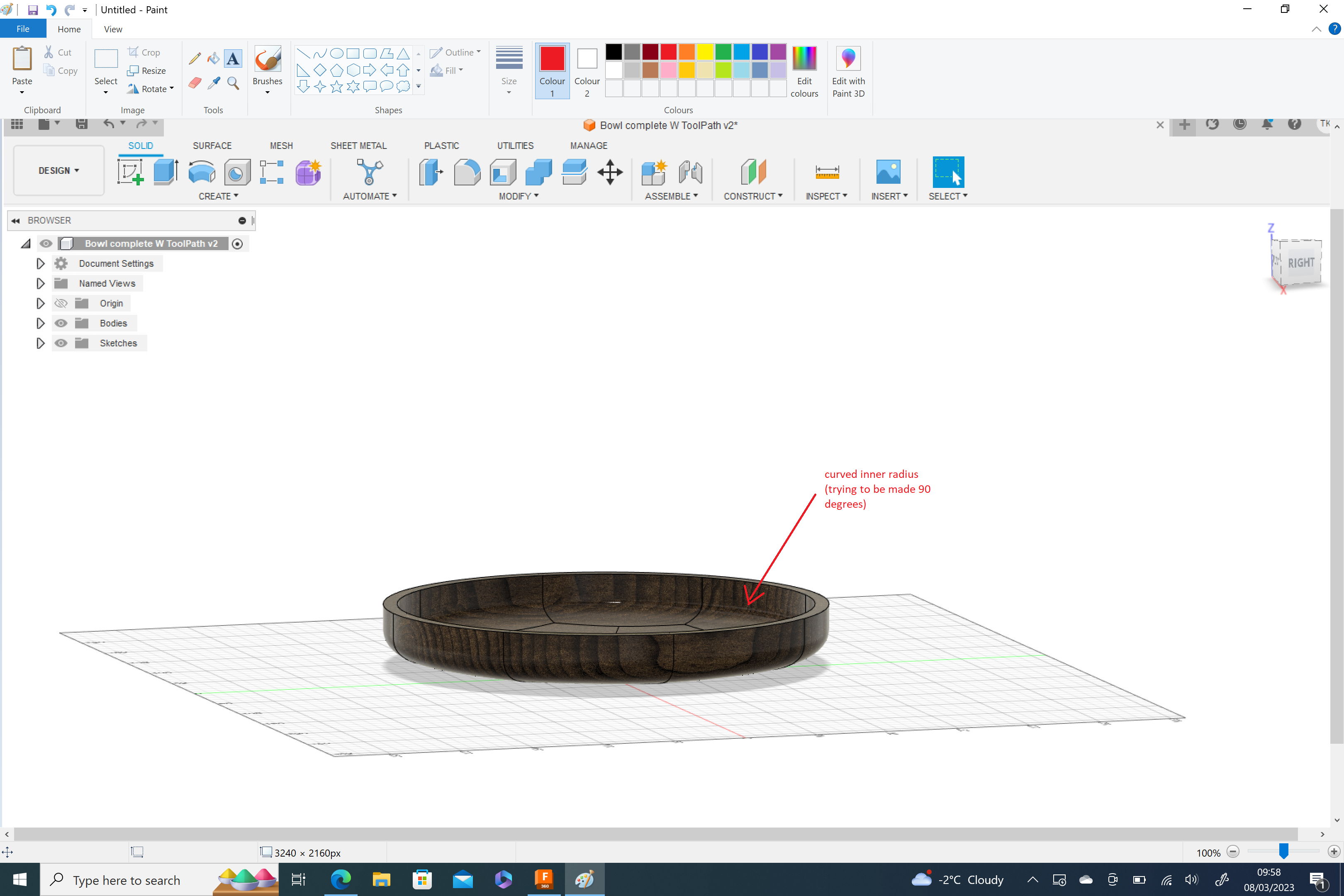Select the Create Sketch icon

tap(130, 172)
